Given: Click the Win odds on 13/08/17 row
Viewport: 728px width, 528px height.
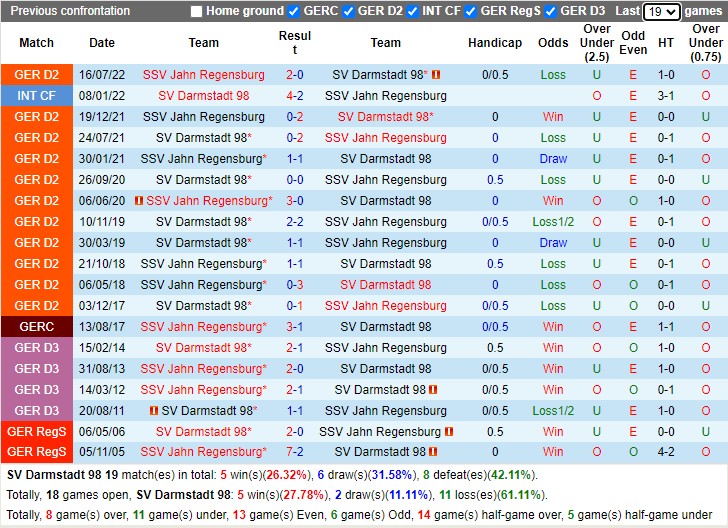Looking at the screenshot, I should pos(553,326).
